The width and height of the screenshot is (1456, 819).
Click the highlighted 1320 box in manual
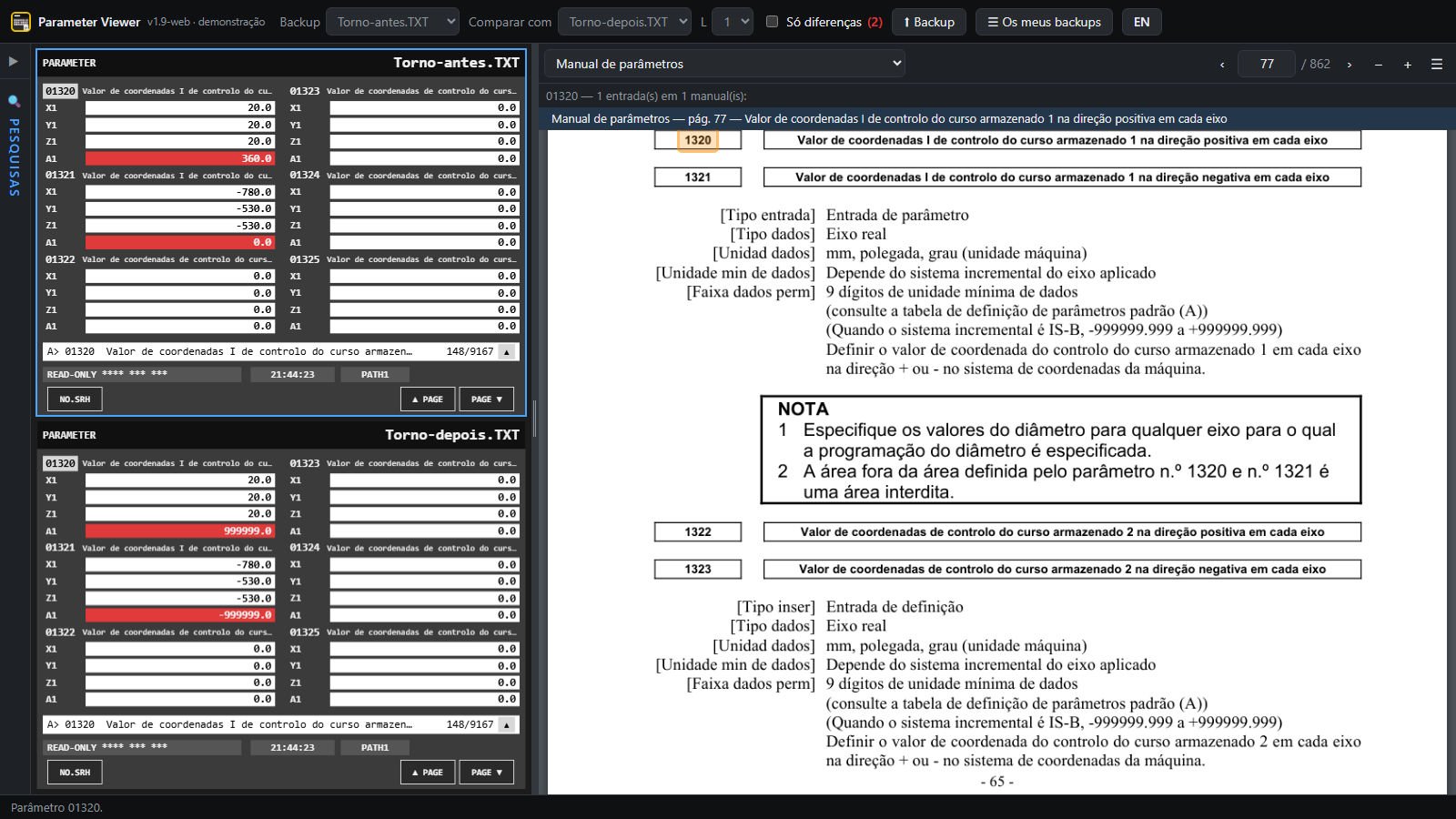click(698, 140)
